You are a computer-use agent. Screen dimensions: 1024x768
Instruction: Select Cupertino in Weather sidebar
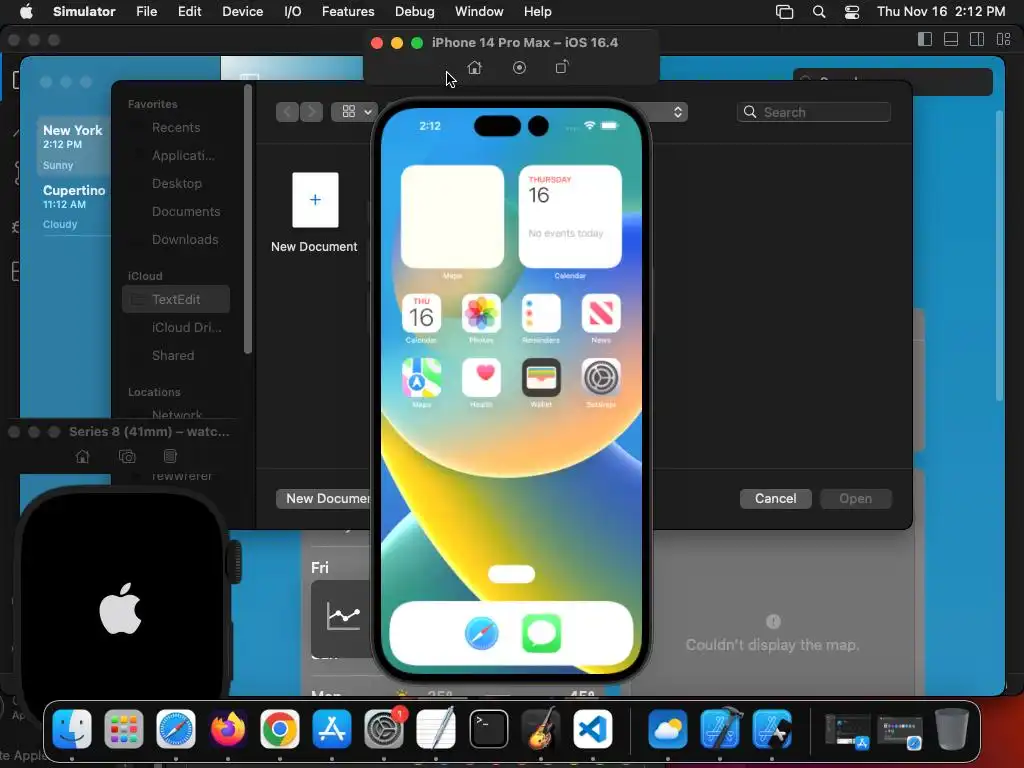tap(72, 206)
